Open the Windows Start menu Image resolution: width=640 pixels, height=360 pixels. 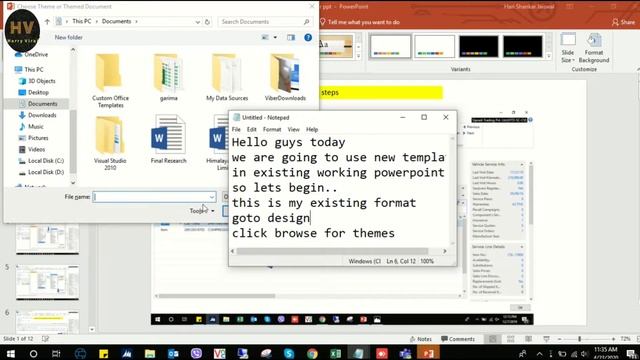click(11, 353)
